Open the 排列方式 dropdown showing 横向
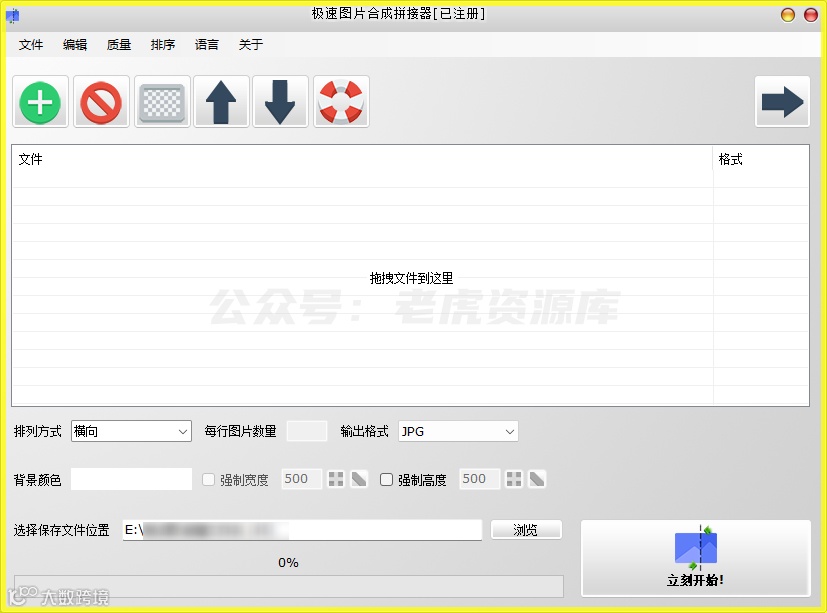Screen dimensions: 827x613 [x=131, y=431]
